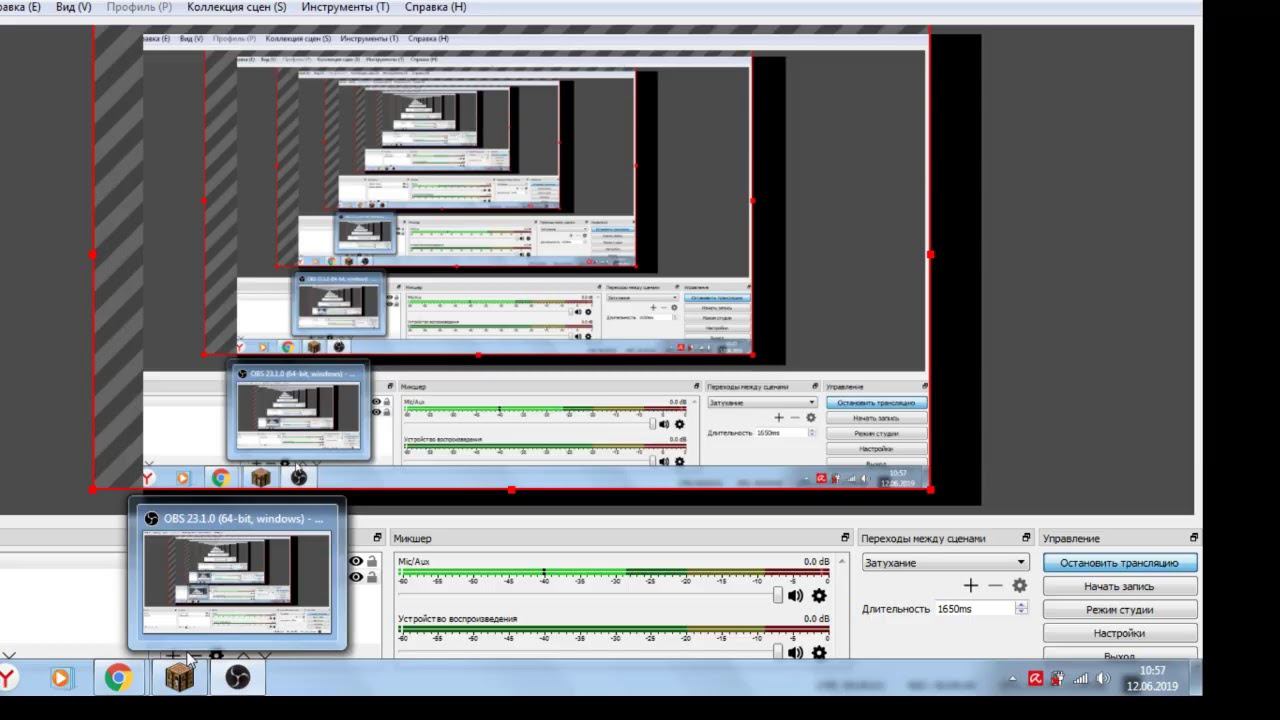
Task: Open the Инструменты (T) menu
Action: [345, 7]
